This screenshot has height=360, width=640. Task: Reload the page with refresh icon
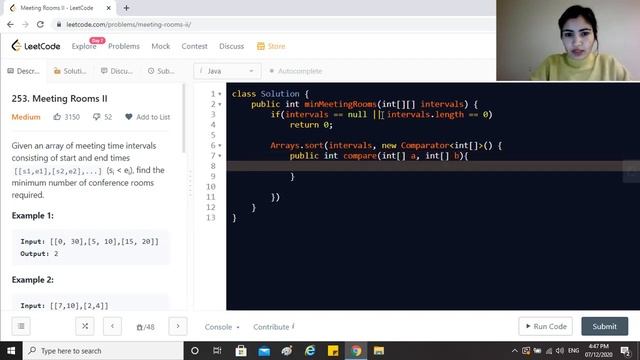[40, 24]
